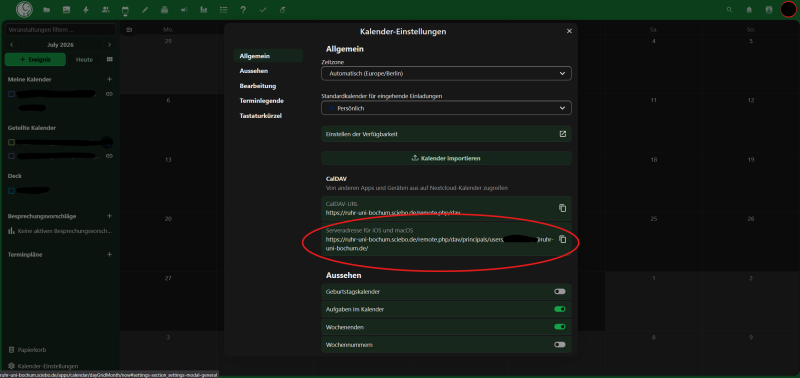Go to next month arrow
This screenshot has height=378, width=800.
click(x=109, y=45)
